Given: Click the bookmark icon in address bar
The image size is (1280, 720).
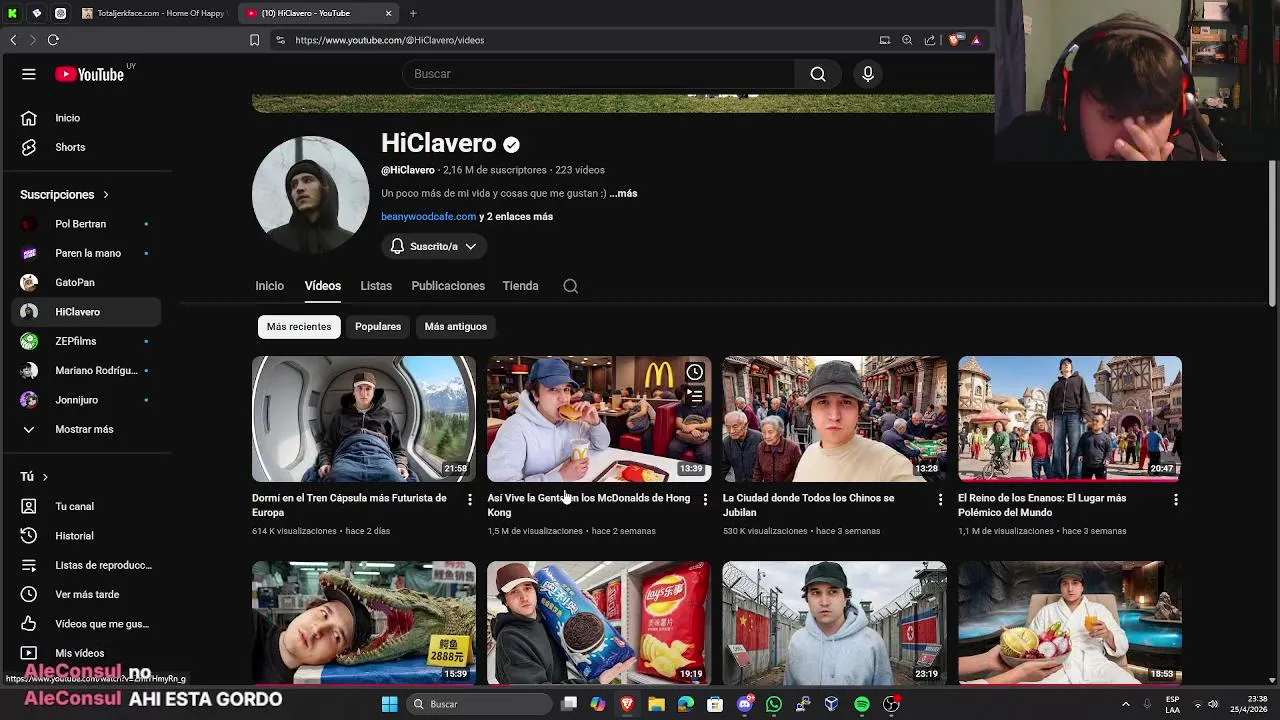Looking at the screenshot, I should pyautogui.click(x=254, y=40).
